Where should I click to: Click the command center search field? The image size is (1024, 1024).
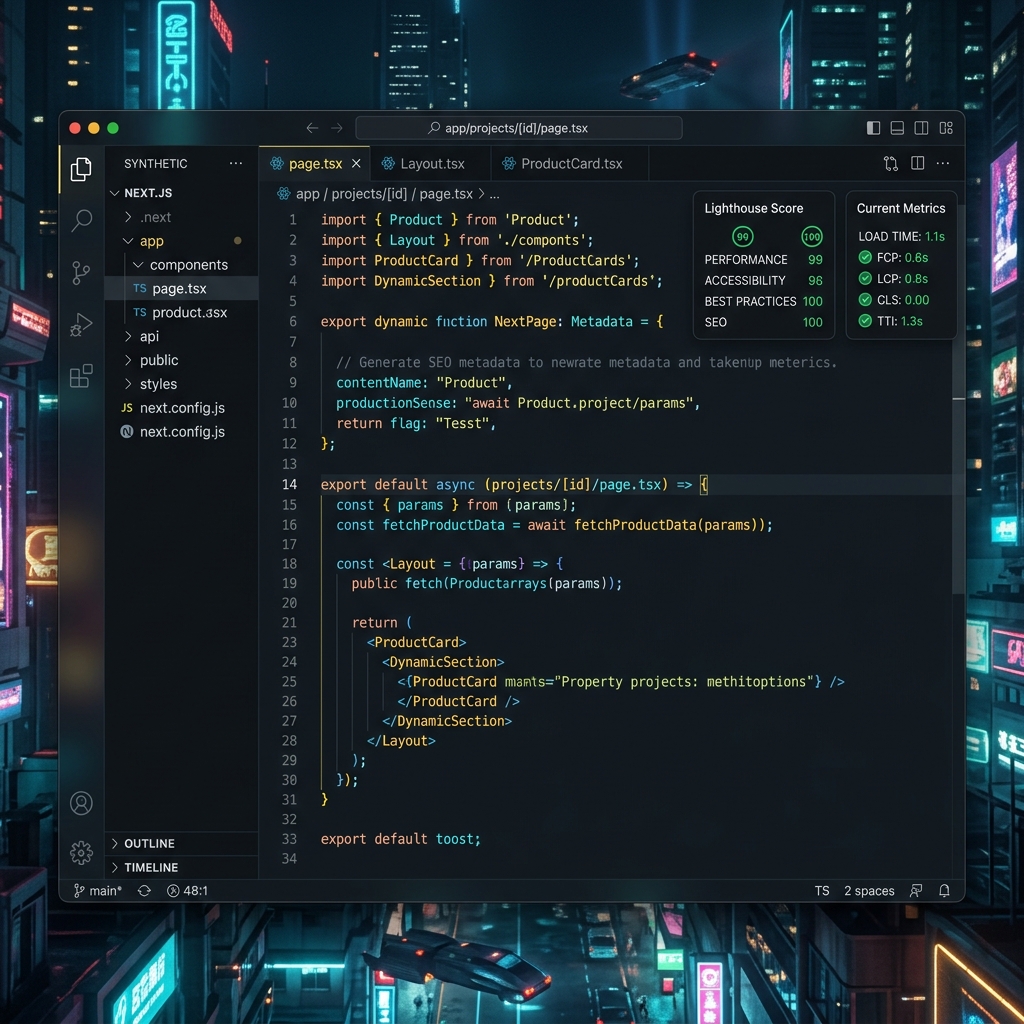[x=519, y=128]
